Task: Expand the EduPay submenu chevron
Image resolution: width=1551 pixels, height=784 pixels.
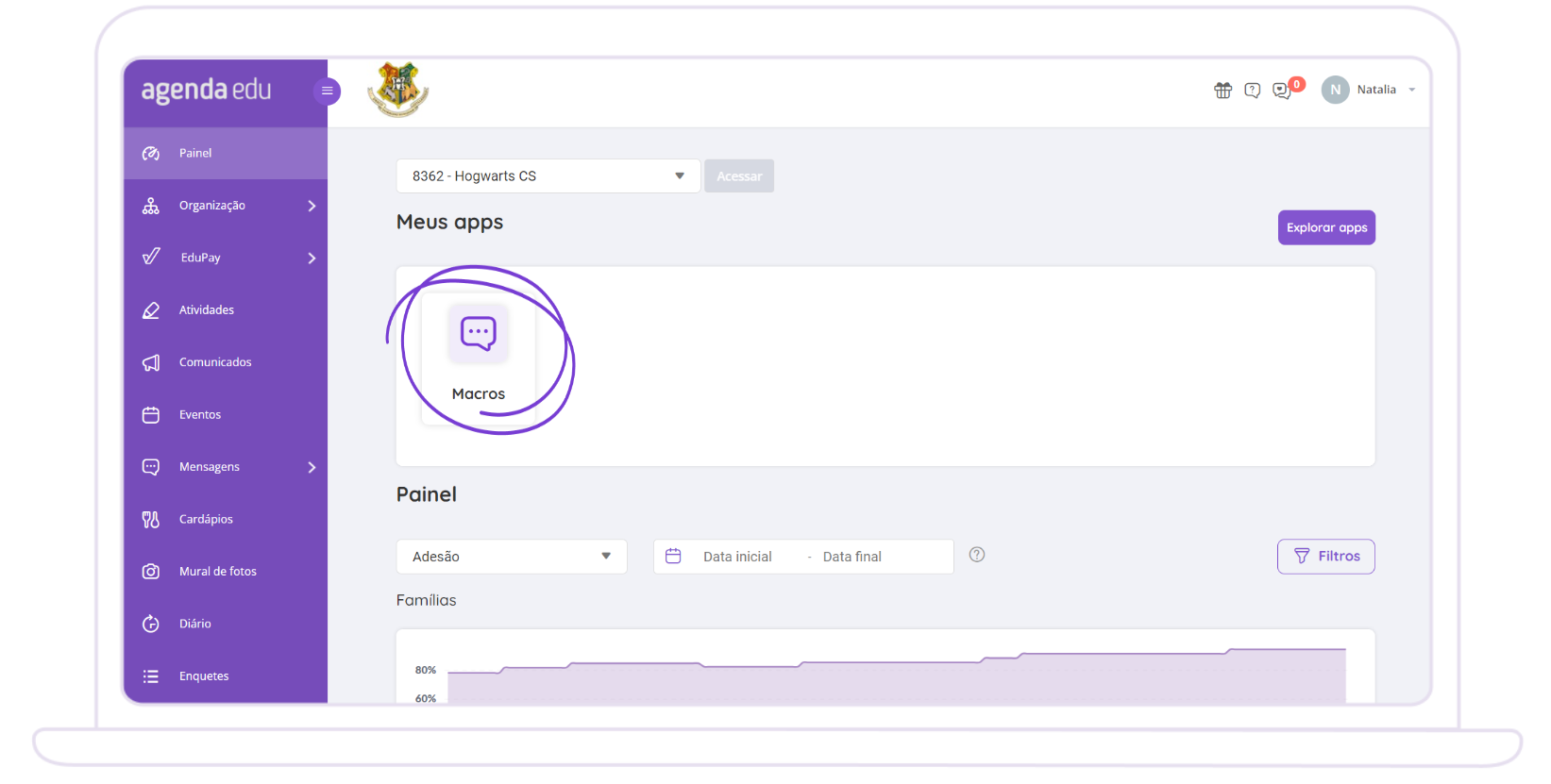Action: pyautogui.click(x=312, y=258)
